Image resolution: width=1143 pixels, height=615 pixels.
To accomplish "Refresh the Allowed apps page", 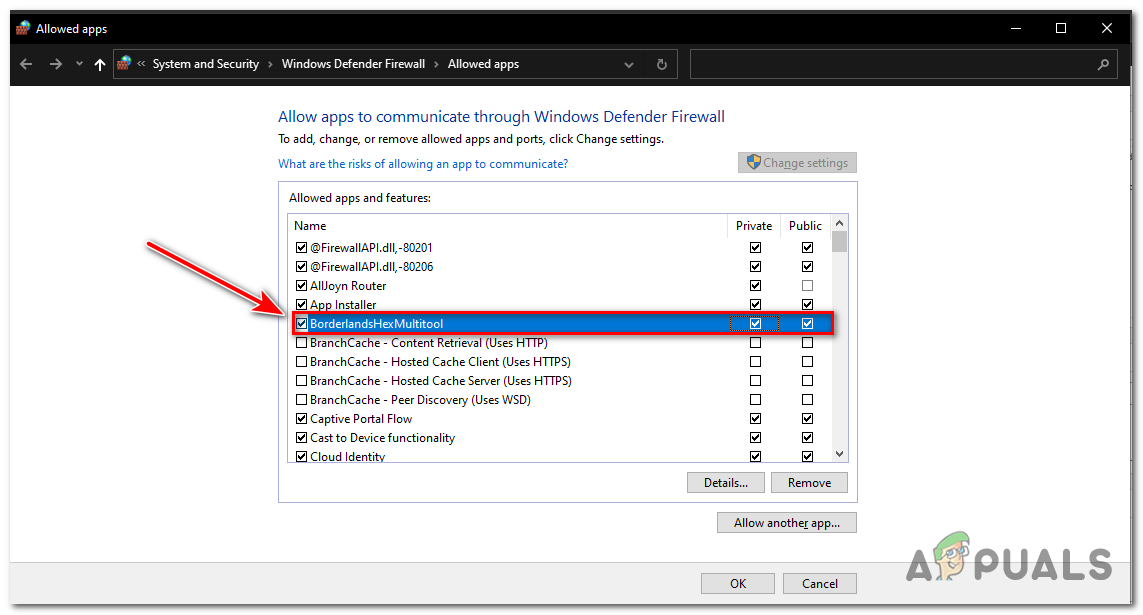I will 661,63.
